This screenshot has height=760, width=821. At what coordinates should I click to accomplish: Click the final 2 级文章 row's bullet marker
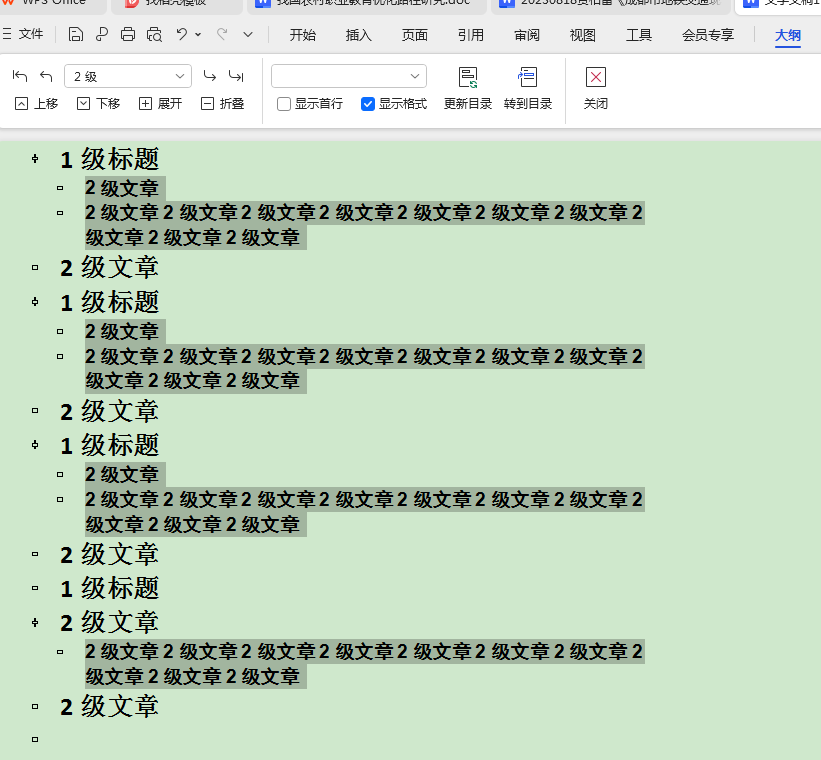click(35, 707)
